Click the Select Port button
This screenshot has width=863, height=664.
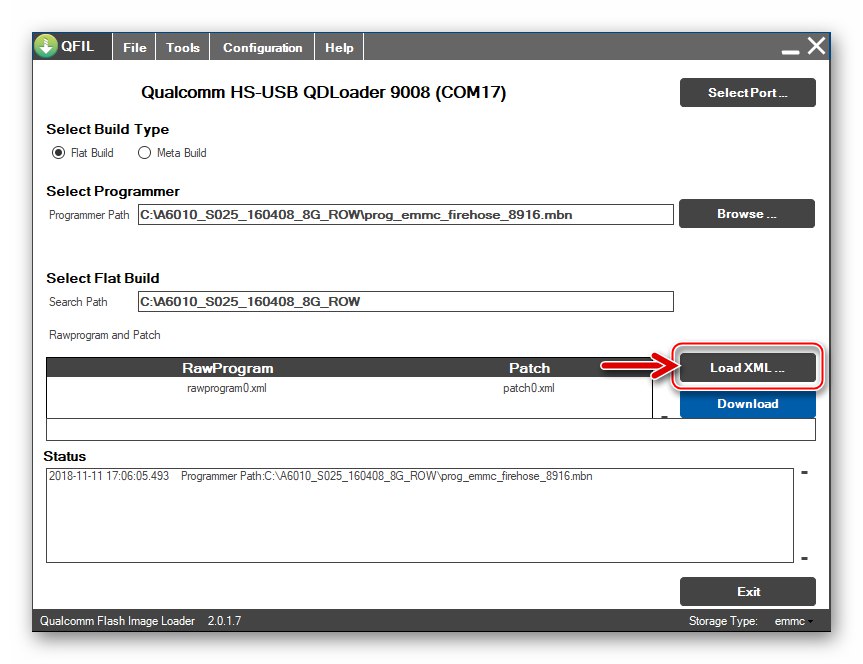click(747, 92)
